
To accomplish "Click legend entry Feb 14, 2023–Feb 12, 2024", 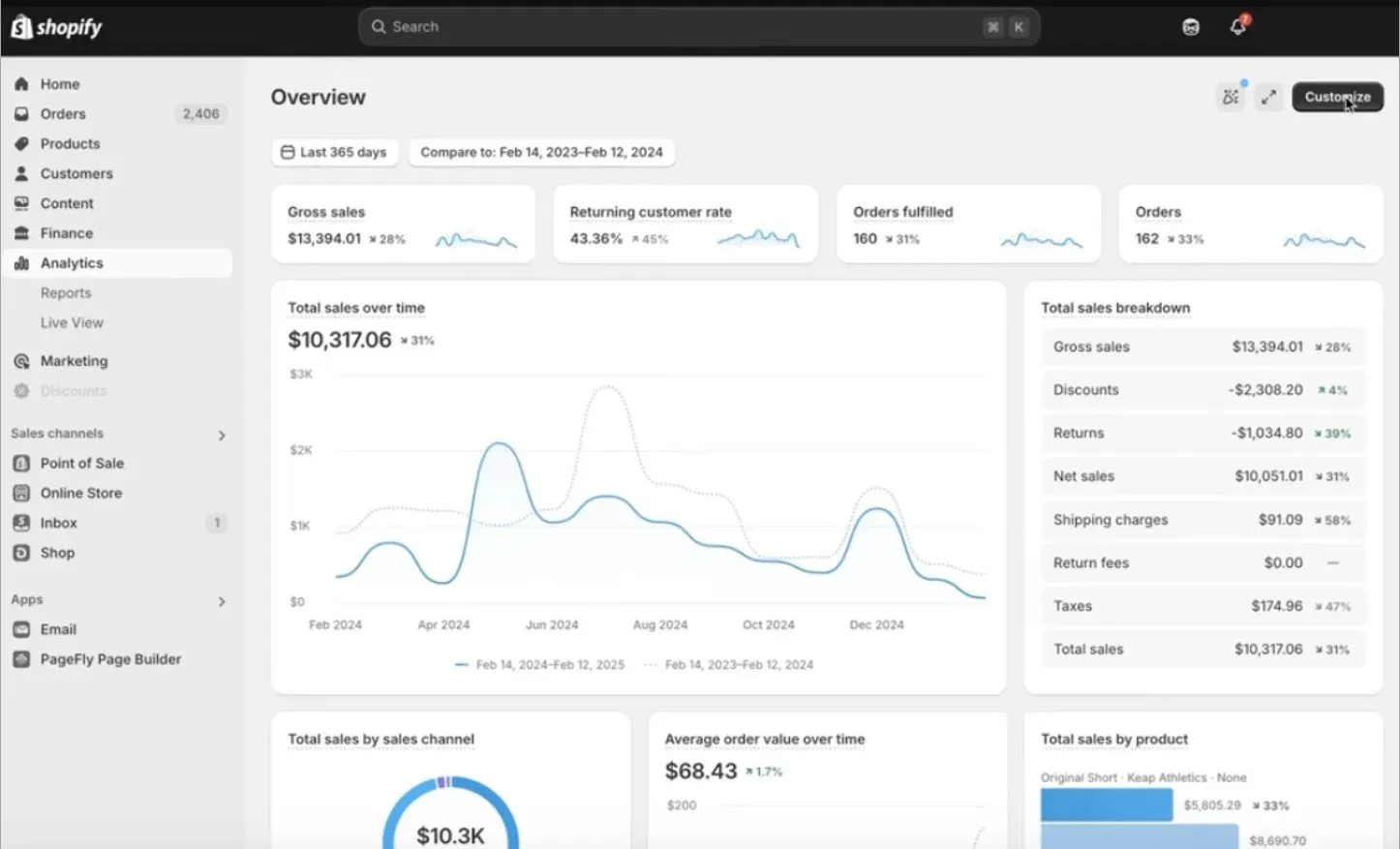I will [728, 665].
